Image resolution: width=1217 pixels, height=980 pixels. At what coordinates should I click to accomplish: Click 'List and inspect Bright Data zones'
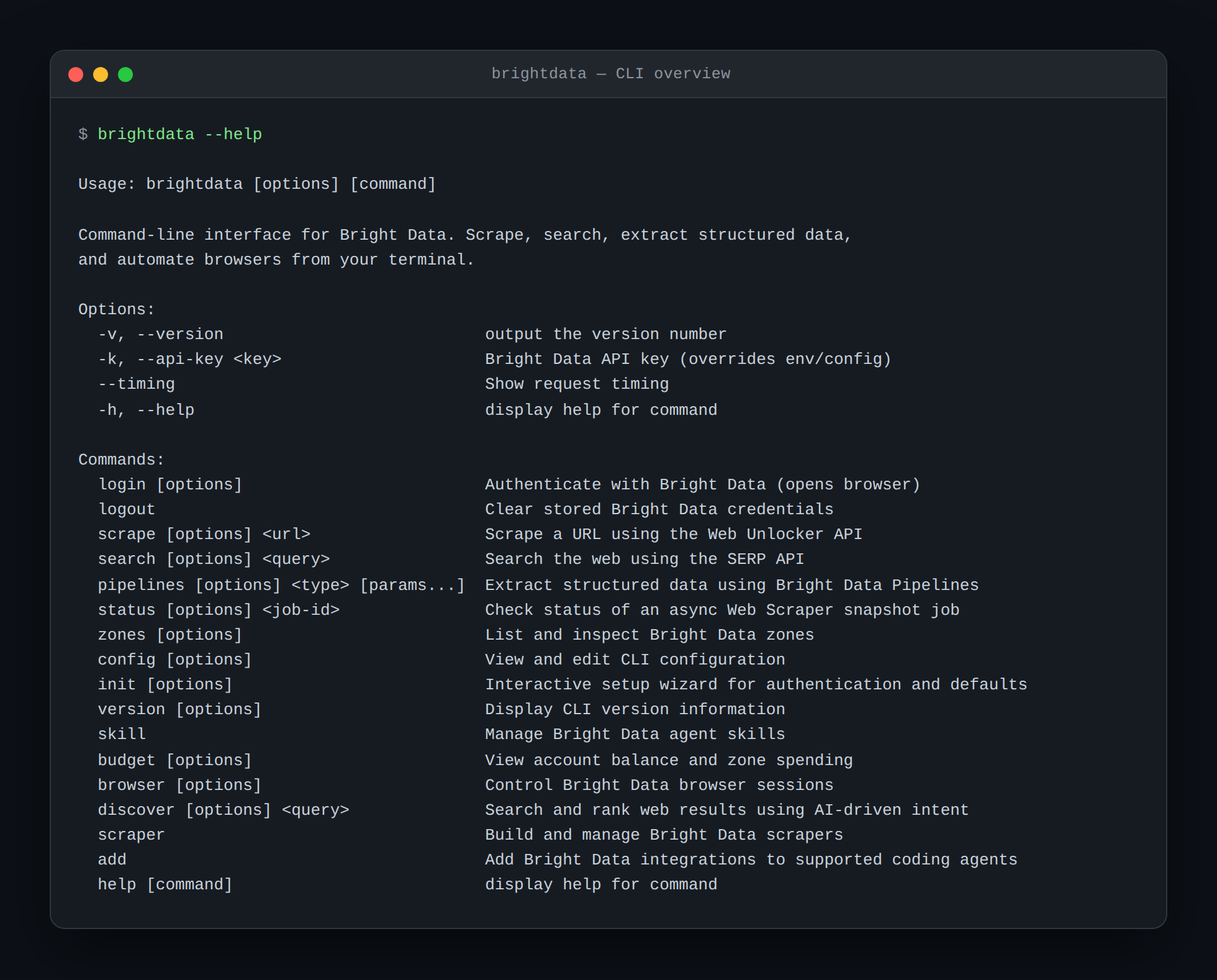click(x=649, y=635)
